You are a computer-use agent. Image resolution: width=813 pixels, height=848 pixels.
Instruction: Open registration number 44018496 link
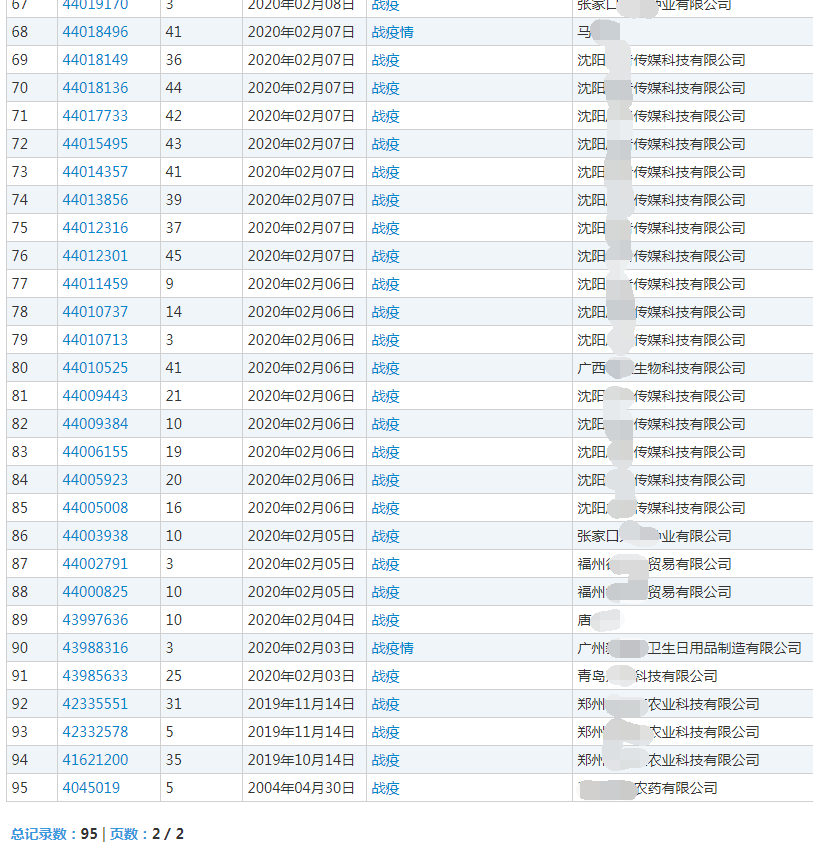[x=95, y=32]
